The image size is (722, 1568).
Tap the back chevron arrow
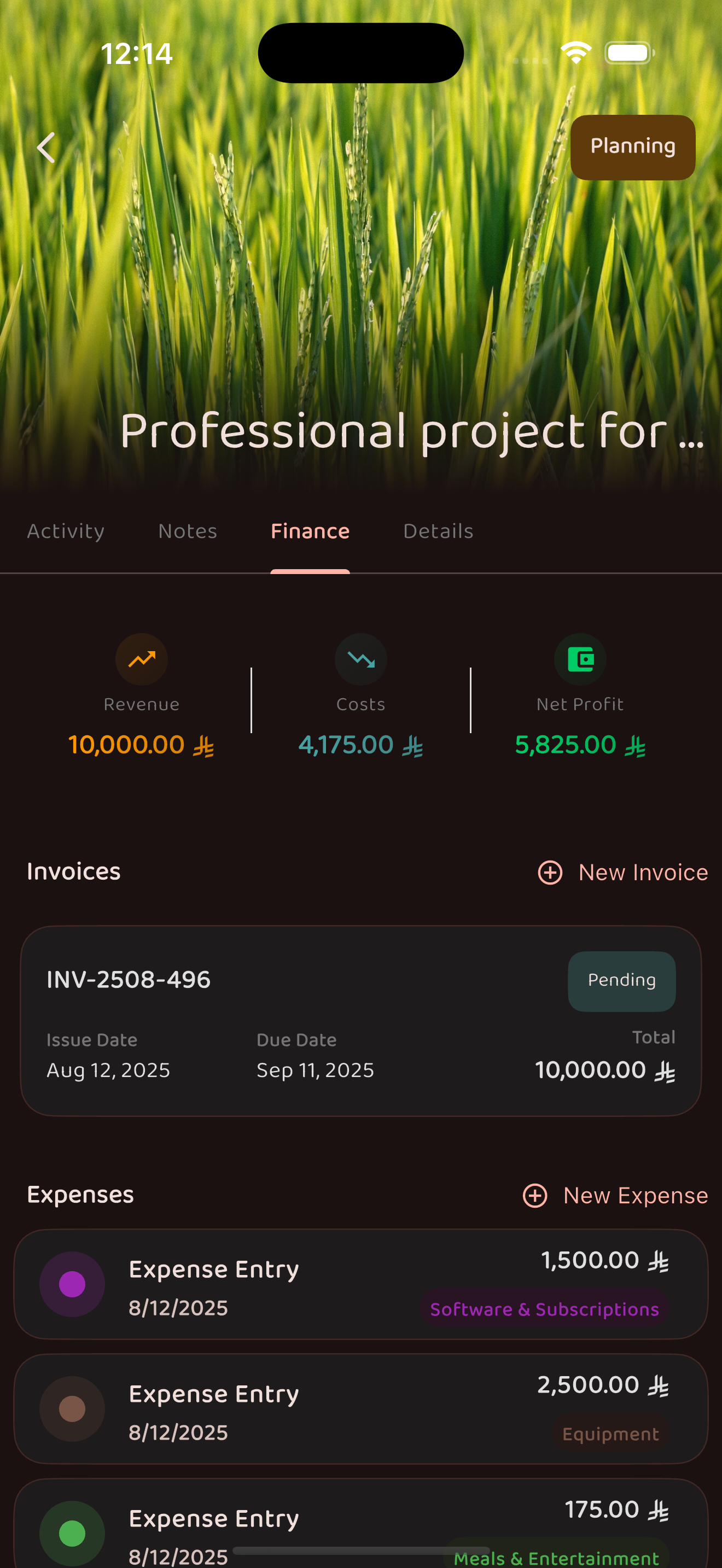coord(46,148)
